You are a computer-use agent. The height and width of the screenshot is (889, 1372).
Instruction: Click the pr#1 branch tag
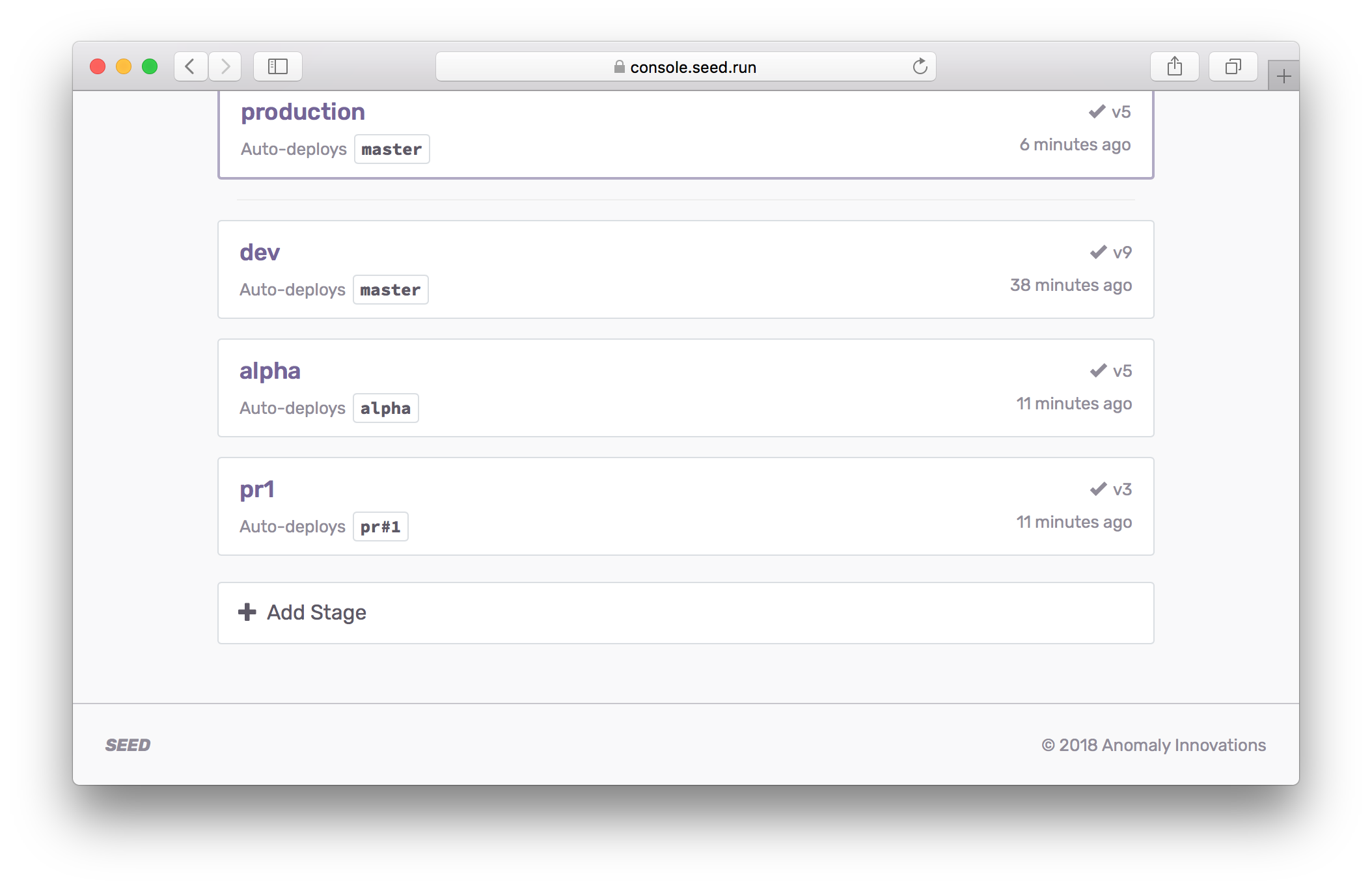pos(380,527)
